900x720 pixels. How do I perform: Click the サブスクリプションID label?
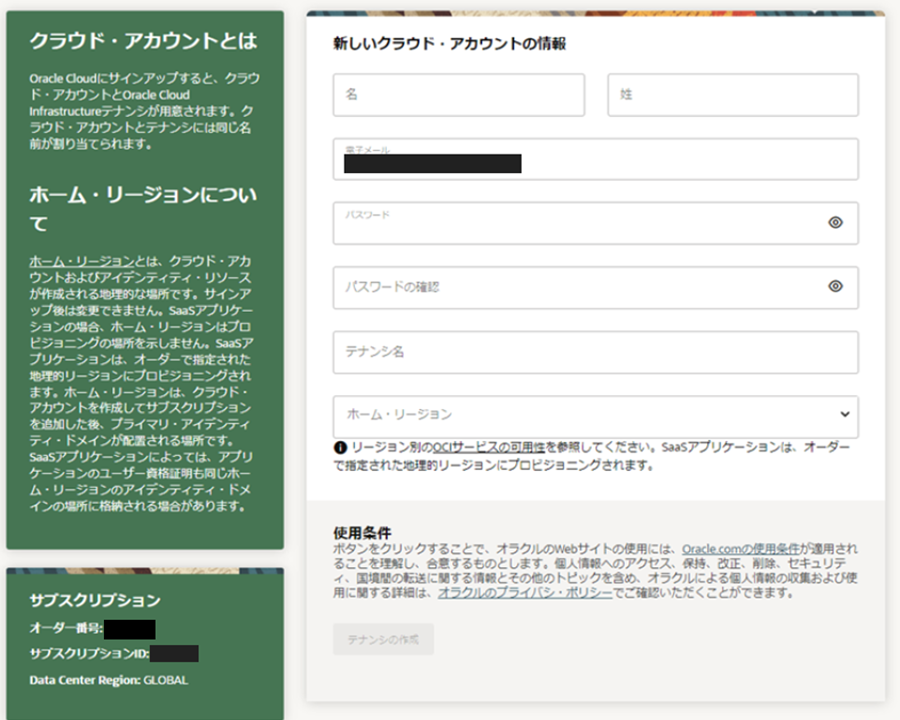pos(89,653)
